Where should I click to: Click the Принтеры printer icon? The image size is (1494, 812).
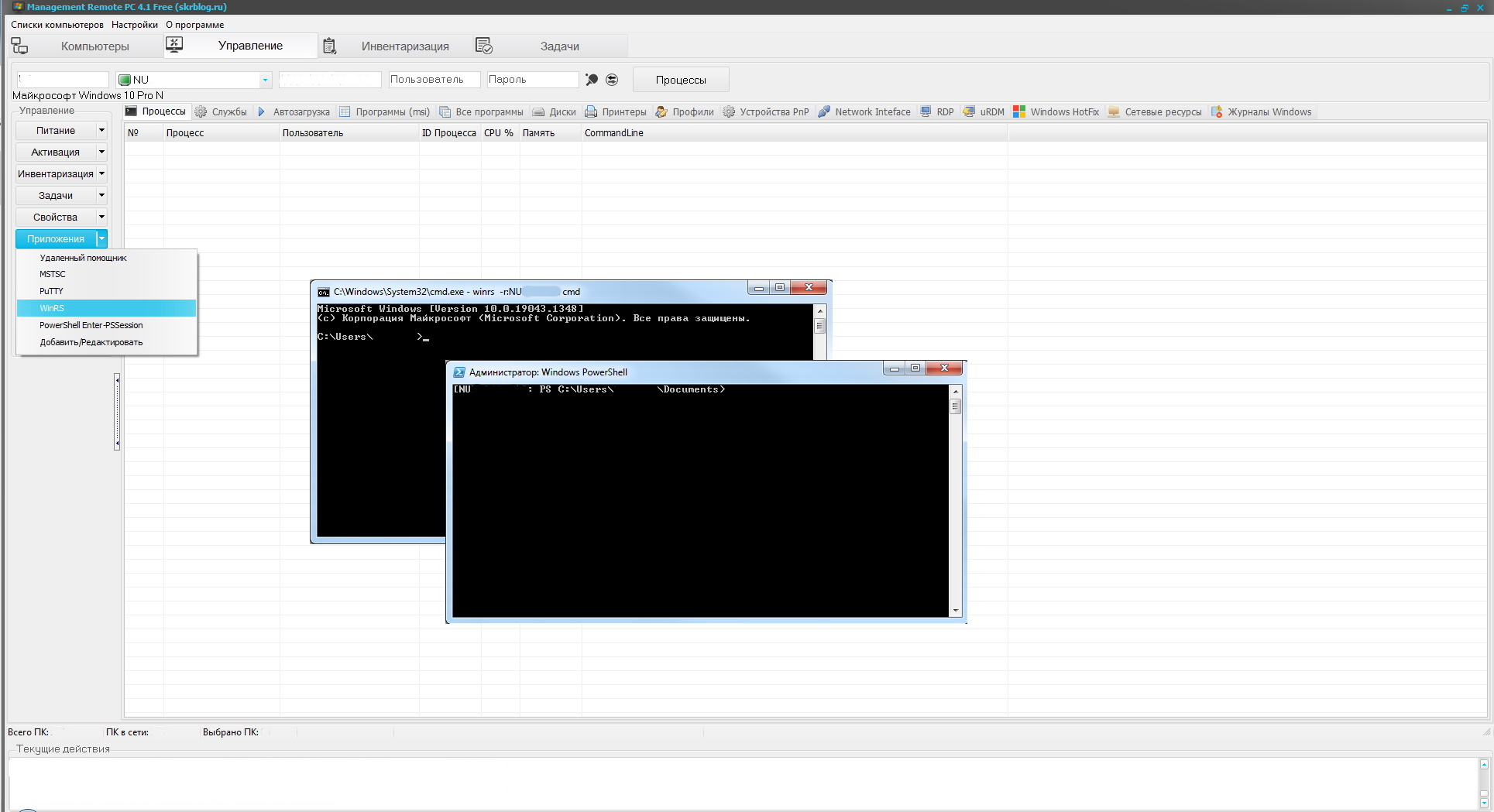(x=591, y=111)
